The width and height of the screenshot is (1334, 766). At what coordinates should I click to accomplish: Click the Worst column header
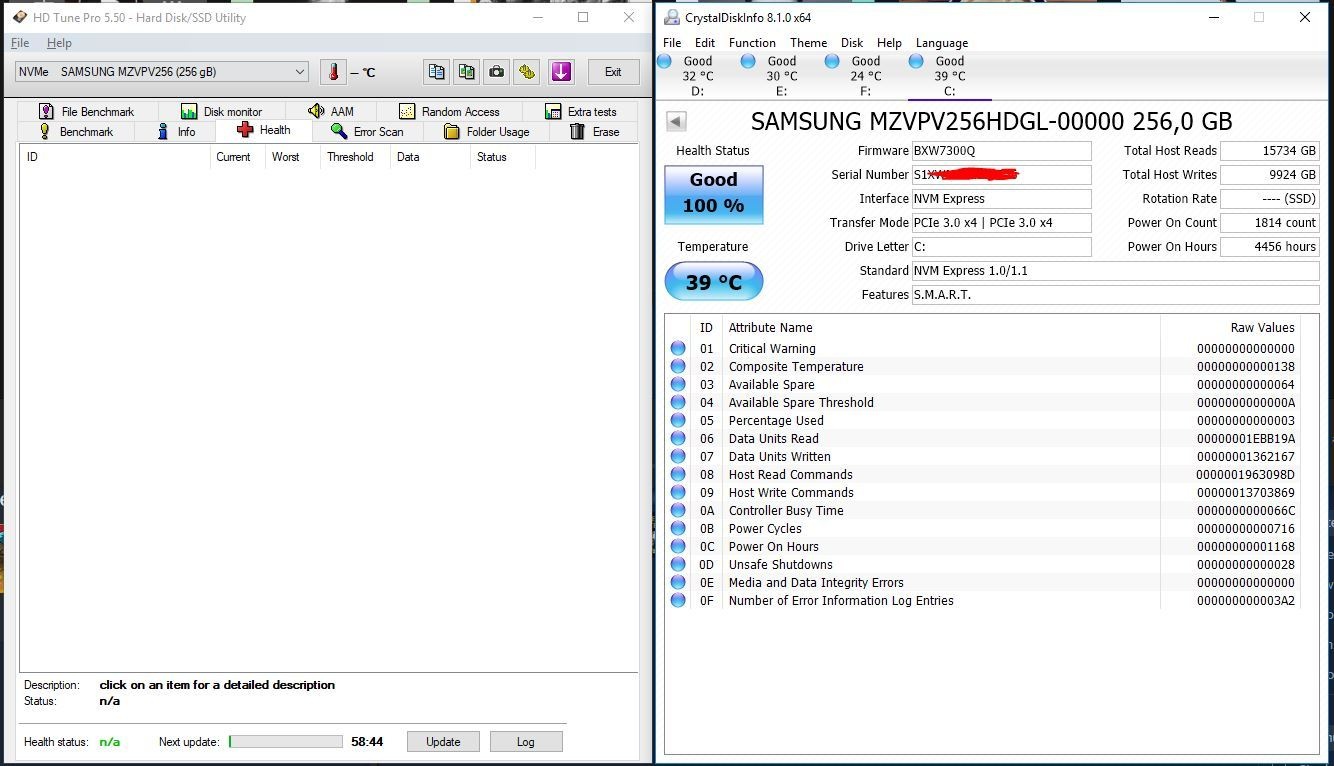point(292,157)
